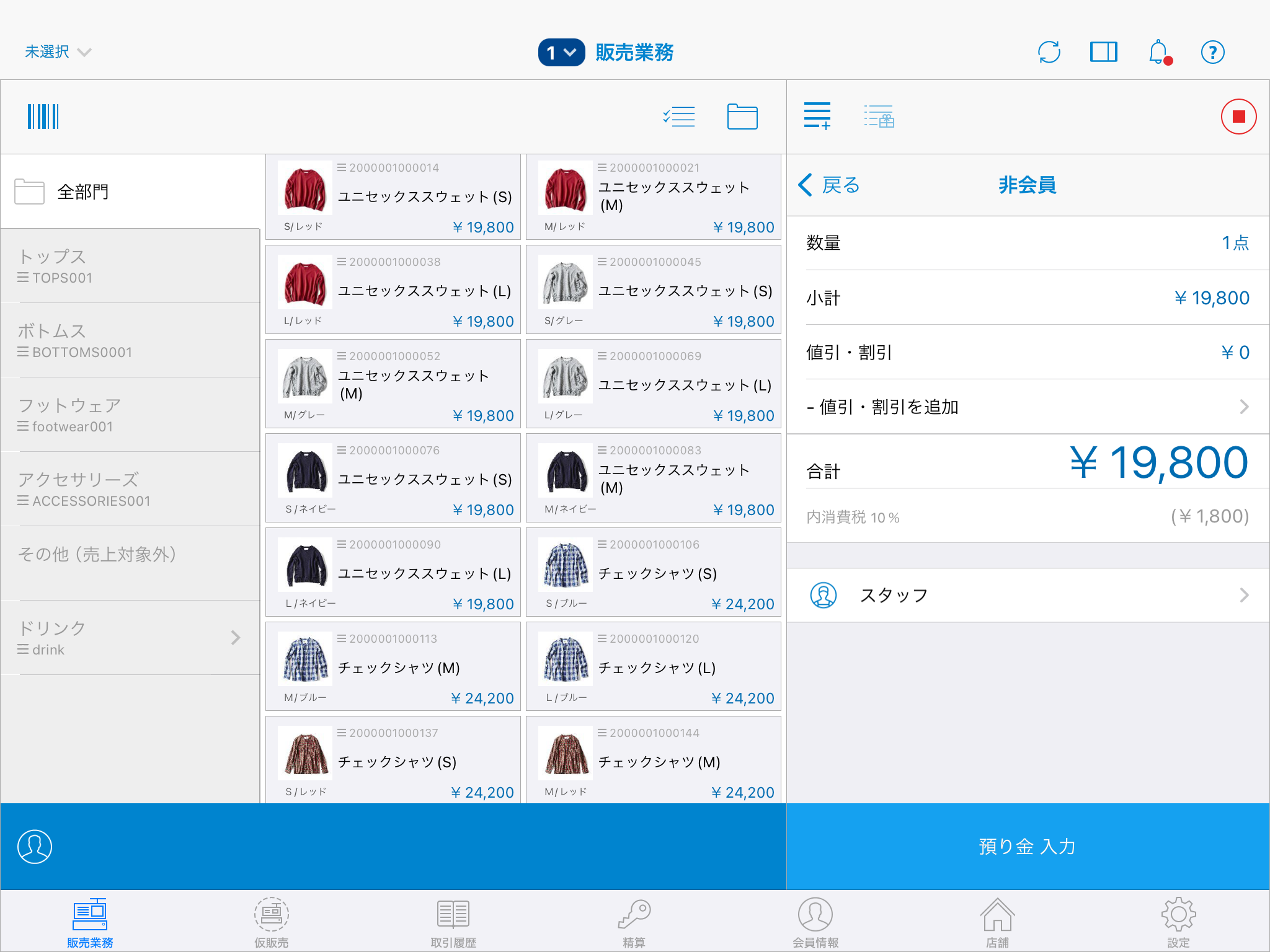Tap the customer avatar in blue bar

pos(35,847)
